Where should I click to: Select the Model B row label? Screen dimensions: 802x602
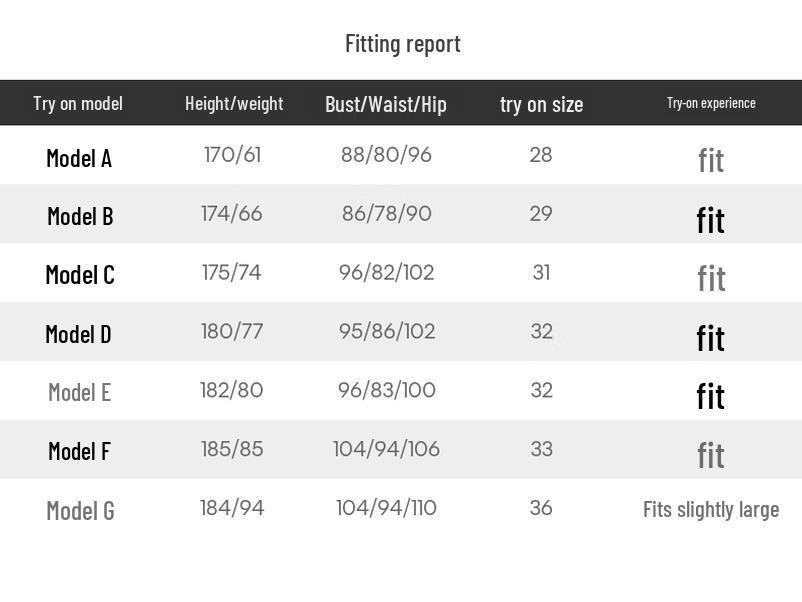80,216
